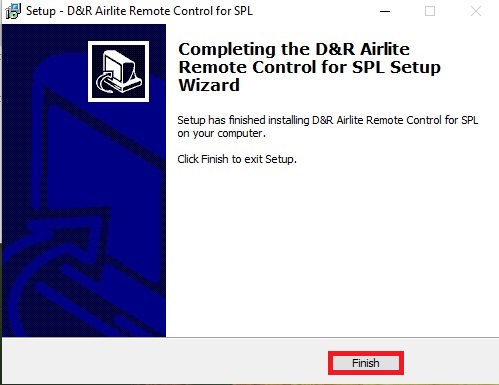This screenshot has height=385, width=499.
Task: Click the 'Remote Control for SPL Setup' heading line
Action: [x=310, y=67]
